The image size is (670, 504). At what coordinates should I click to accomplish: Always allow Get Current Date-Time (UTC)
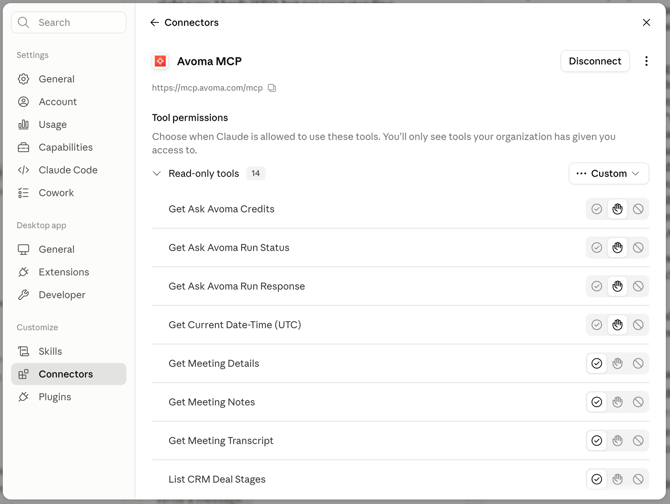pos(597,325)
